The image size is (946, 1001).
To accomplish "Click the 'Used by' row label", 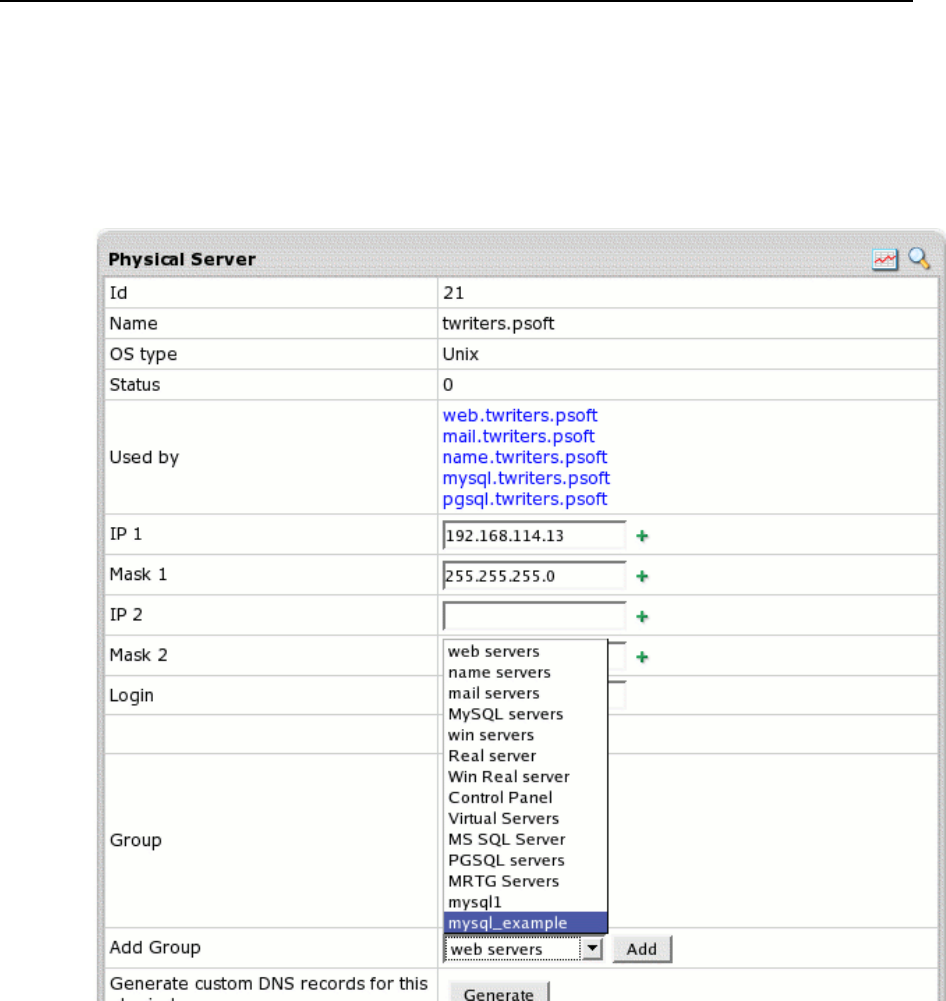I will (x=144, y=458).
